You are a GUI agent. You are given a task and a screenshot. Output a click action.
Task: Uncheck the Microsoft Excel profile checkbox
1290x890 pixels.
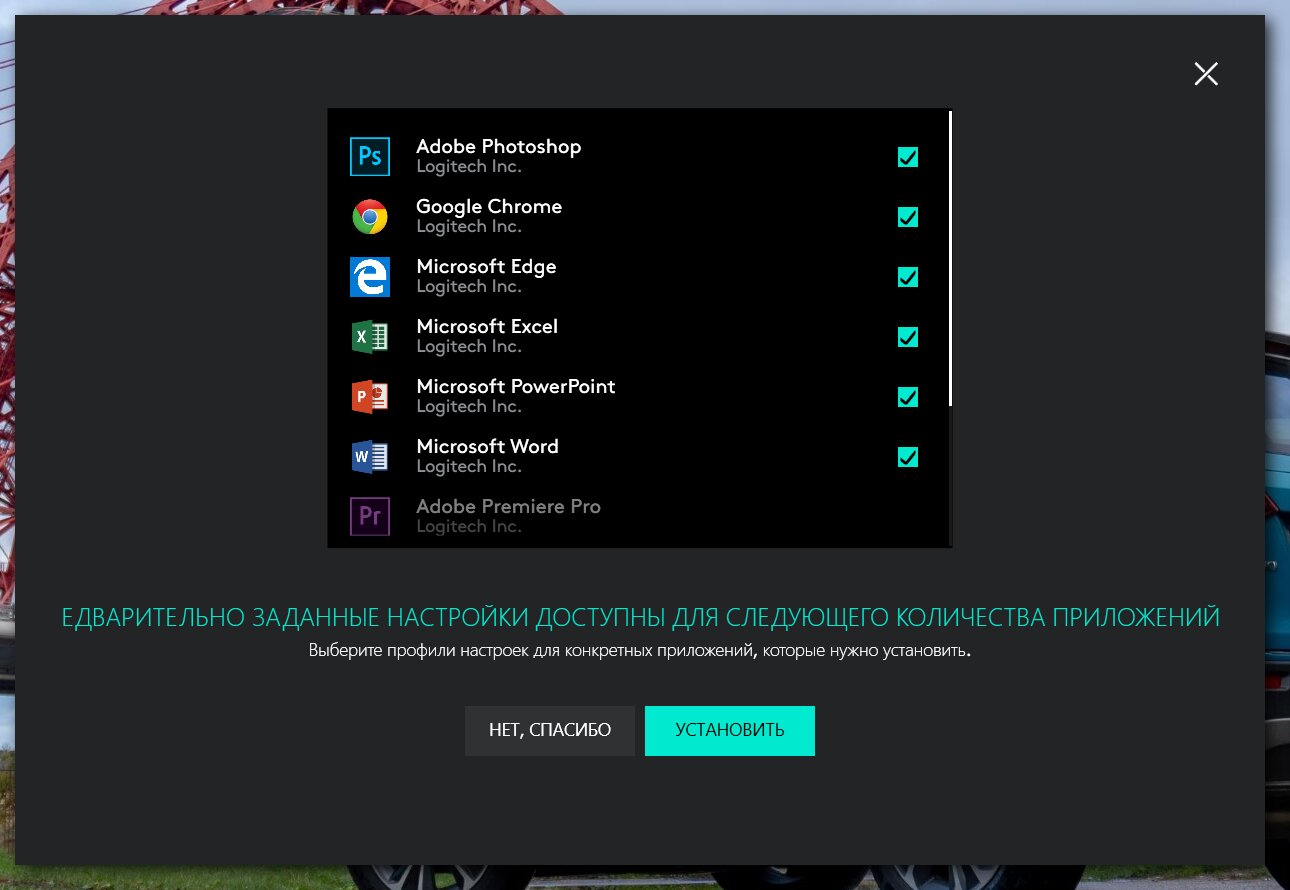908,337
